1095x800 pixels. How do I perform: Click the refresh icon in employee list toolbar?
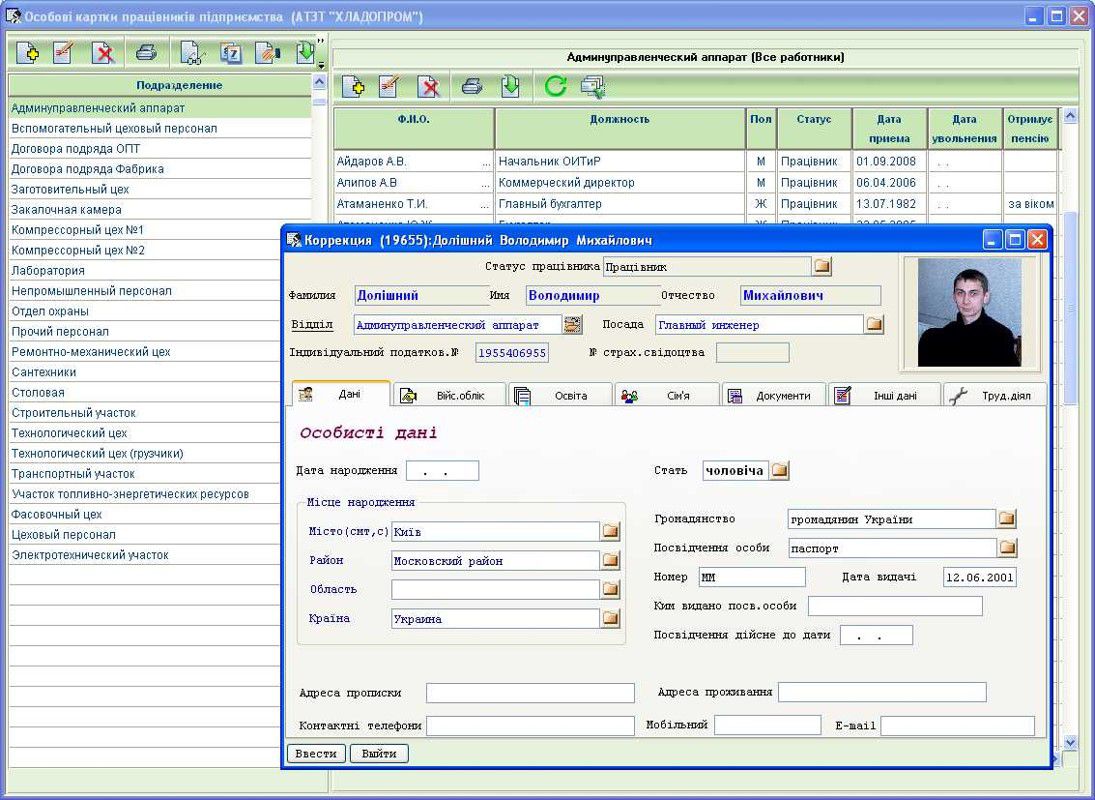click(x=555, y=87)
